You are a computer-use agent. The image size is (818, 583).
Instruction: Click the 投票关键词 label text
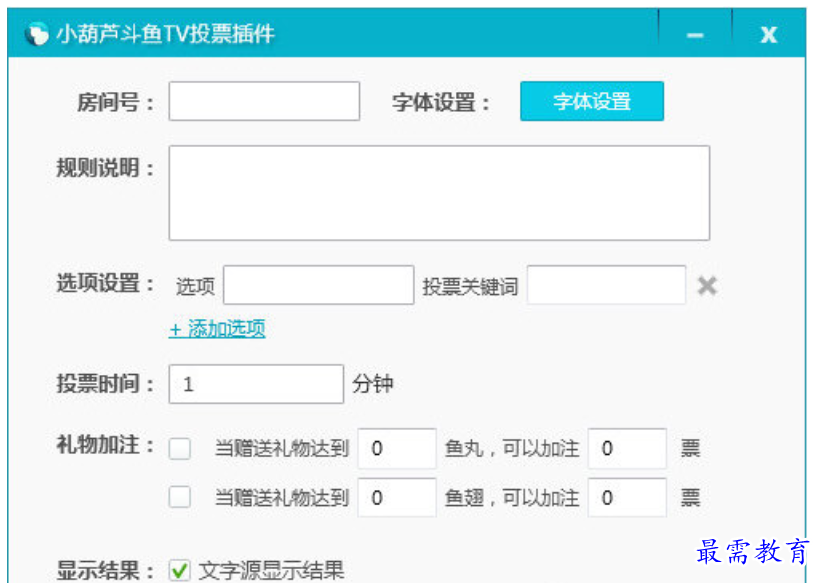tap(470, 286)
